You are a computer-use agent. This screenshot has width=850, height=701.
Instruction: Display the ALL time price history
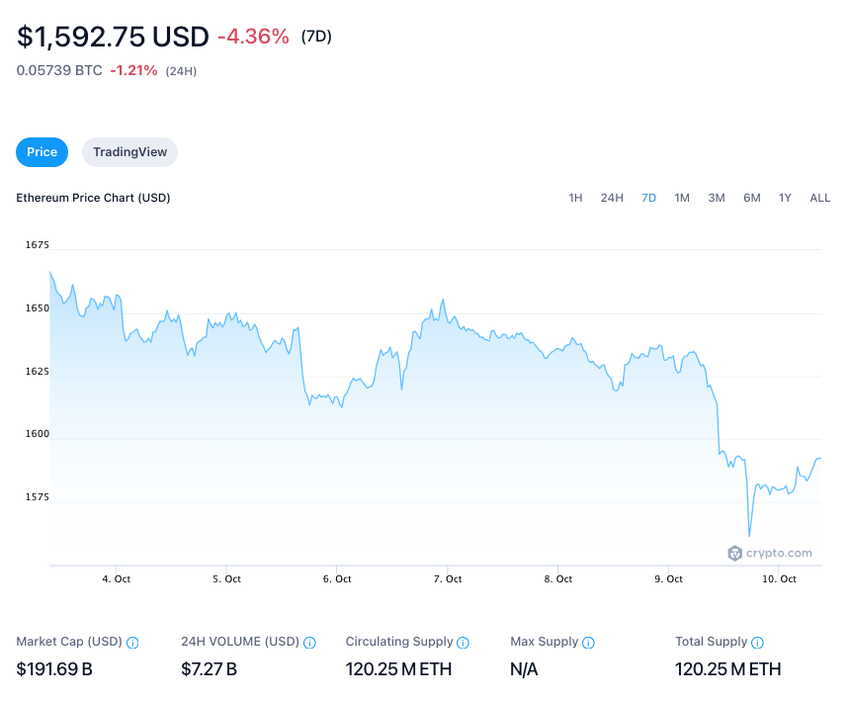pyautogui.click(x=820, y=198)
